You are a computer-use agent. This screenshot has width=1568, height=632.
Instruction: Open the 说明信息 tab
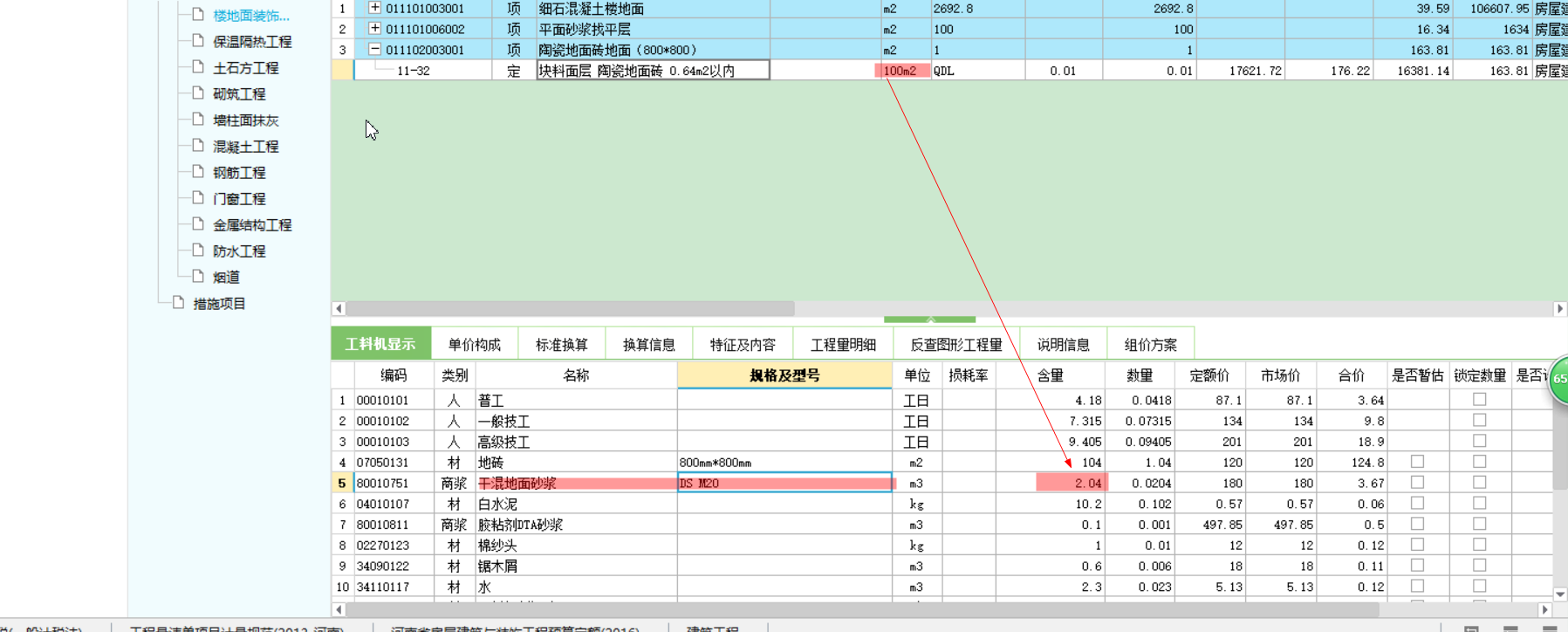pos(1063,344)
